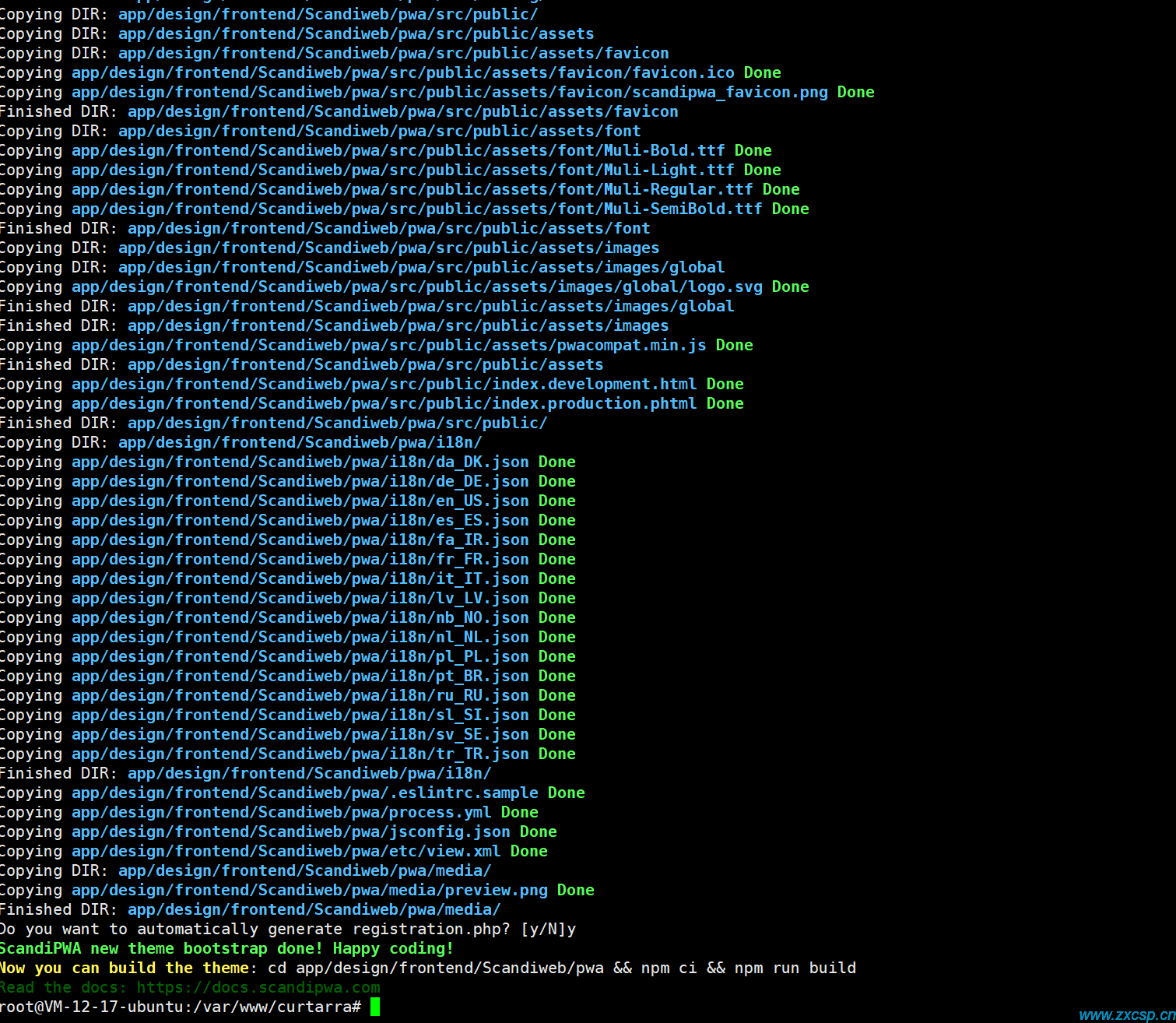The width and height of the screenshot is (1176, 1023).
Task: Open the docs.scandipwa.com link
Action: [x=258, y=987]
